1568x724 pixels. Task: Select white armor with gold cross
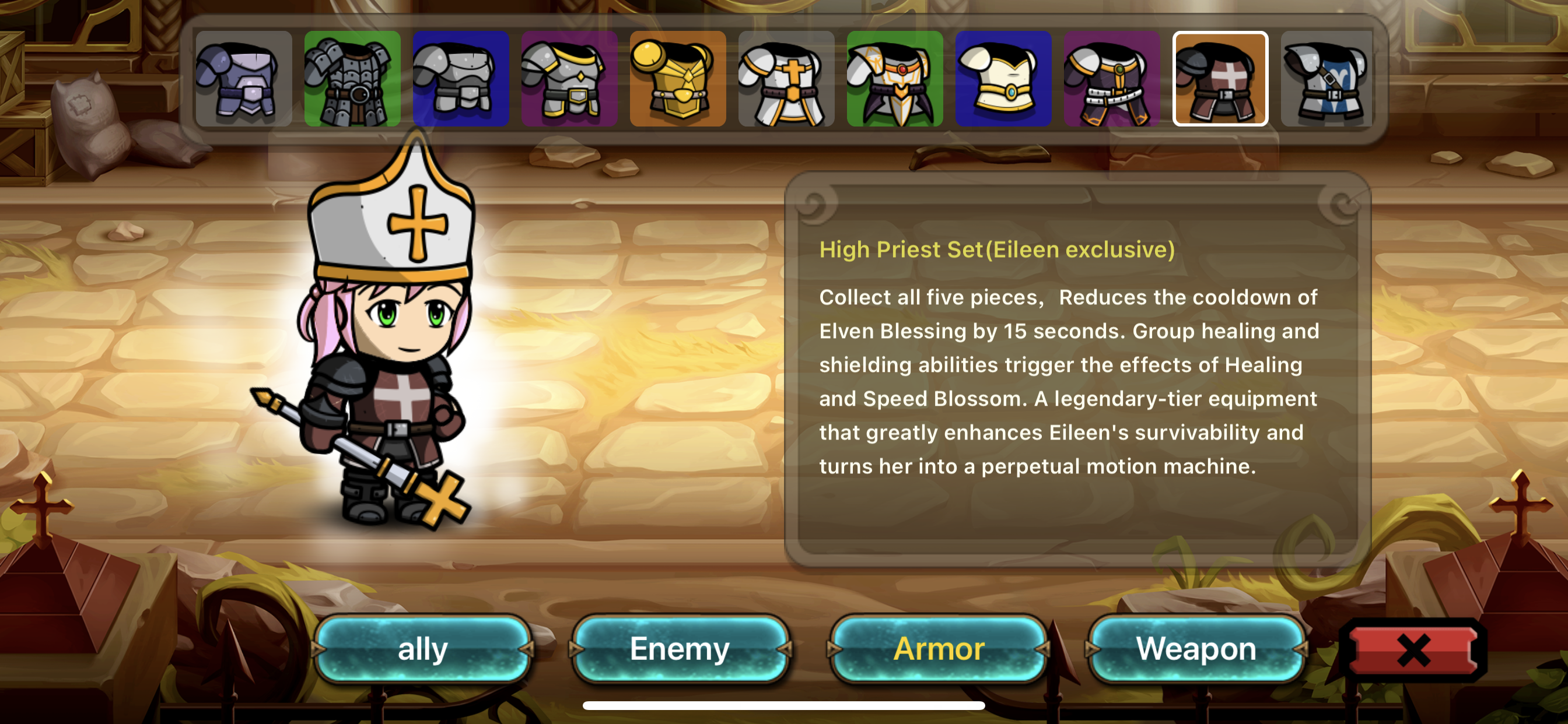(786, 79)
